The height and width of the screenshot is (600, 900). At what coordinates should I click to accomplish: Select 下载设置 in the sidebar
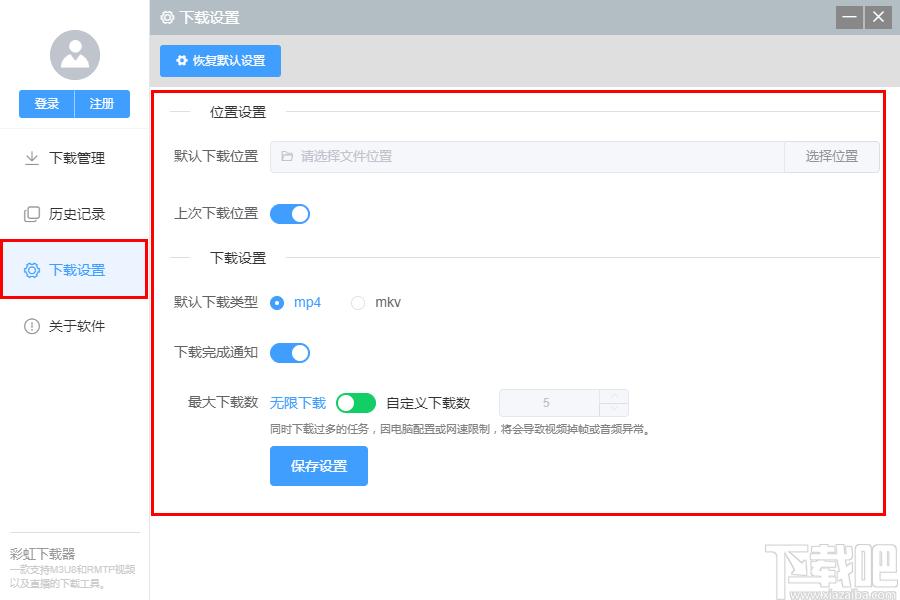click(75, 270)
